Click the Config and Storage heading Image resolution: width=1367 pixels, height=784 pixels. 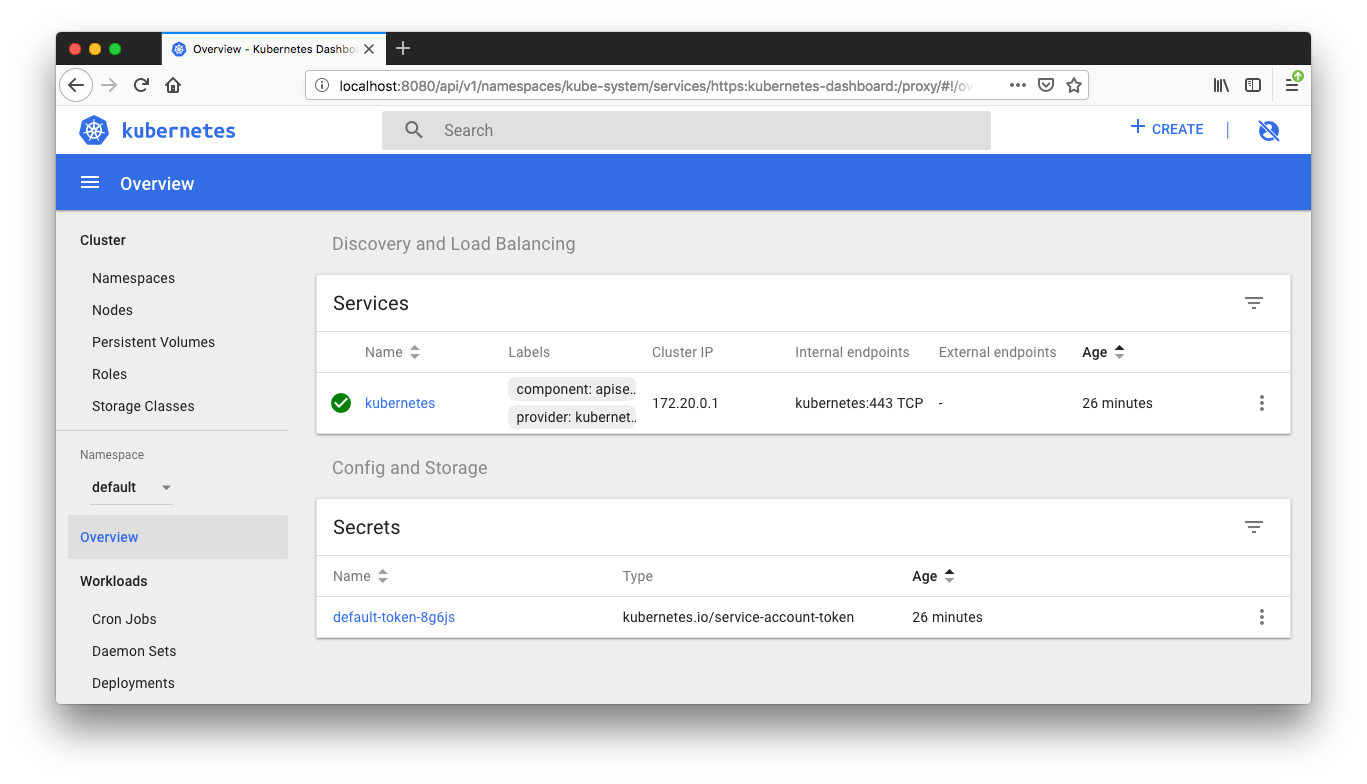(x=409, y=468)
